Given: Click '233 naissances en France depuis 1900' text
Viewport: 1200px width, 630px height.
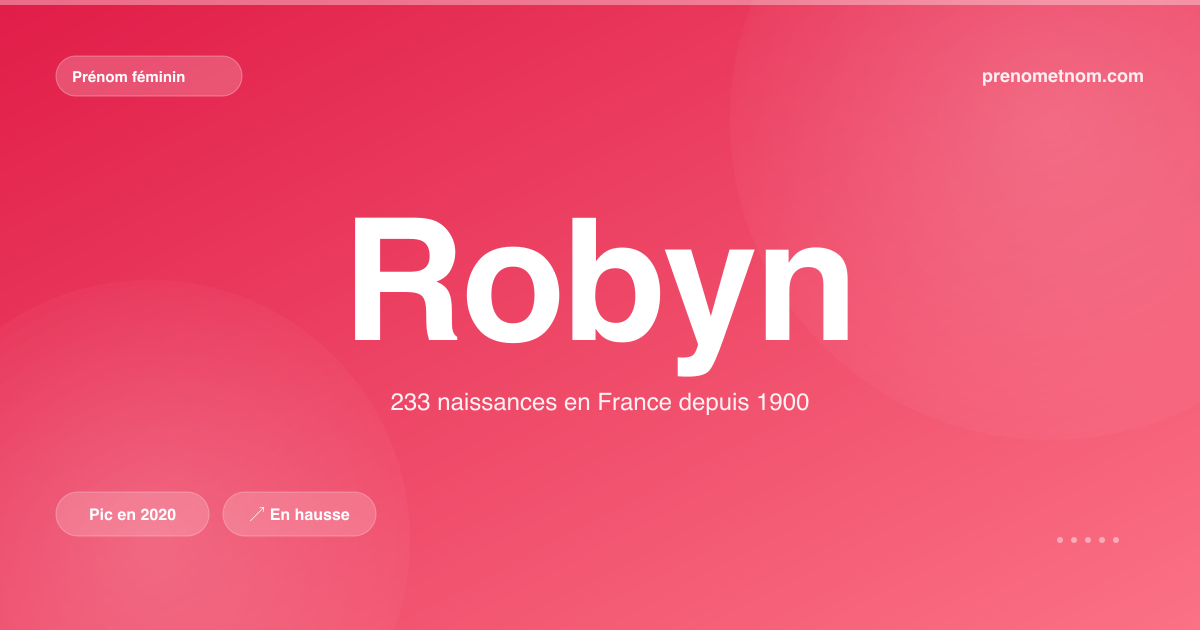Looking at the screenshot, I should (600, 403).
